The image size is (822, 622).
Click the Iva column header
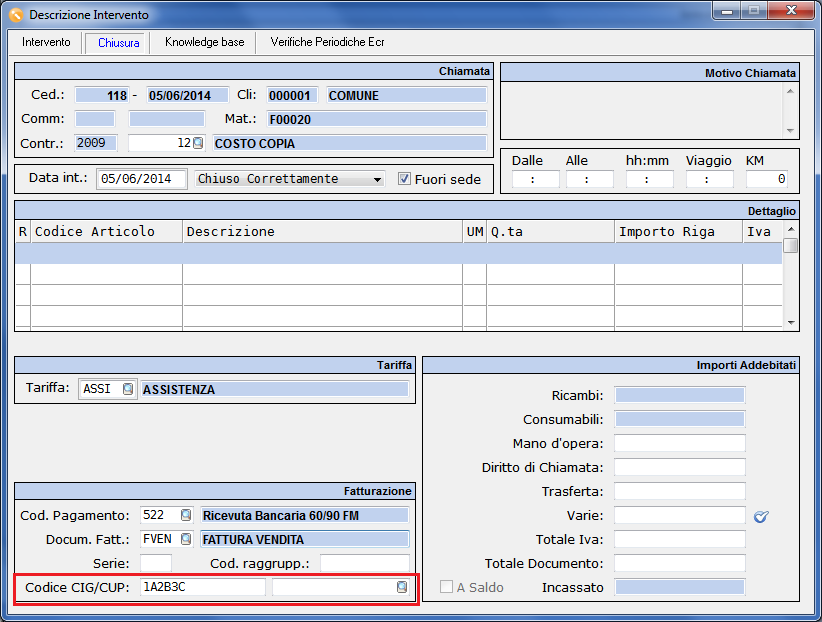pyautogui.click(x=763, y=231)
